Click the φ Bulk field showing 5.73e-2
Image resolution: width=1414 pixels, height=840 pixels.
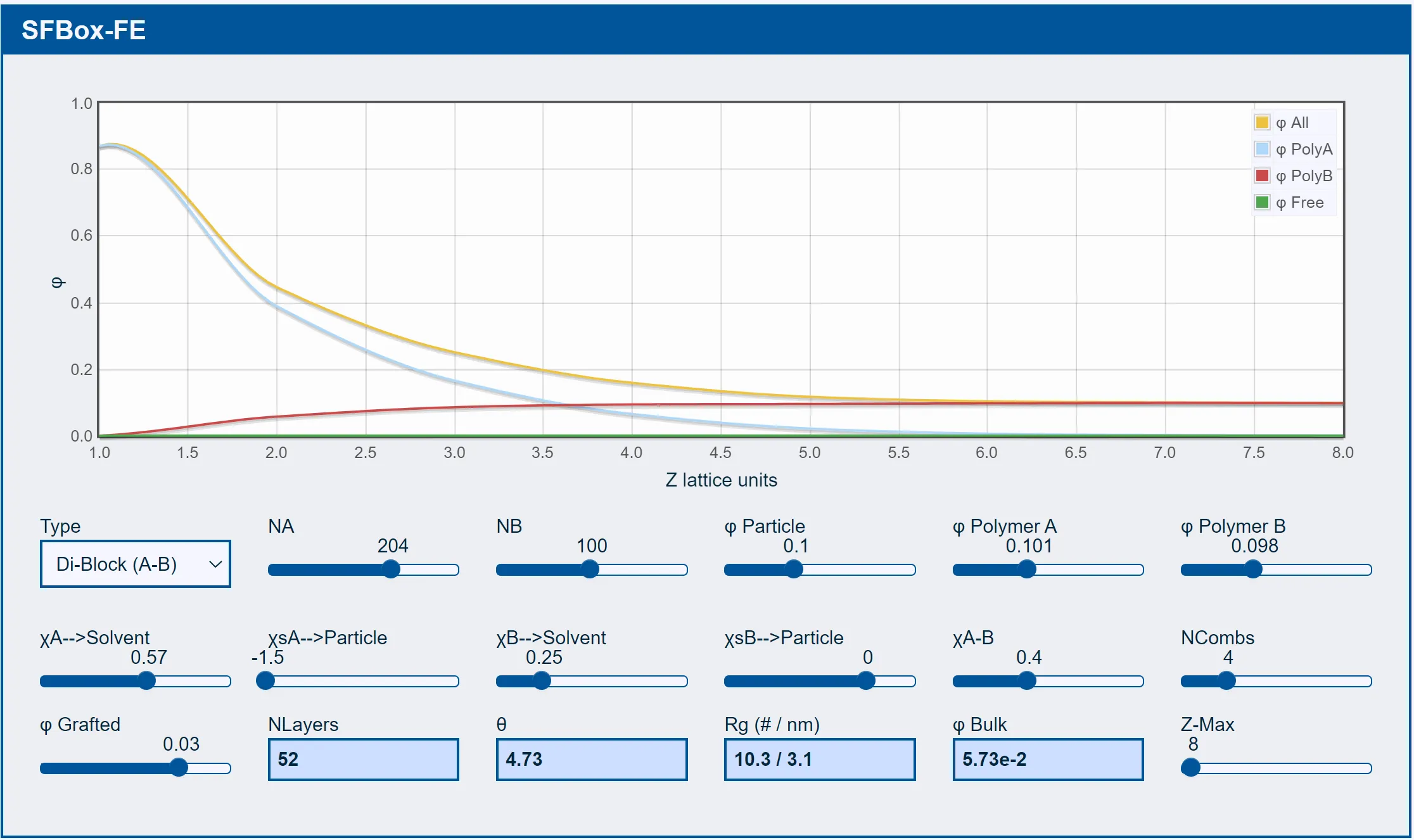(x=1048, y=760)
